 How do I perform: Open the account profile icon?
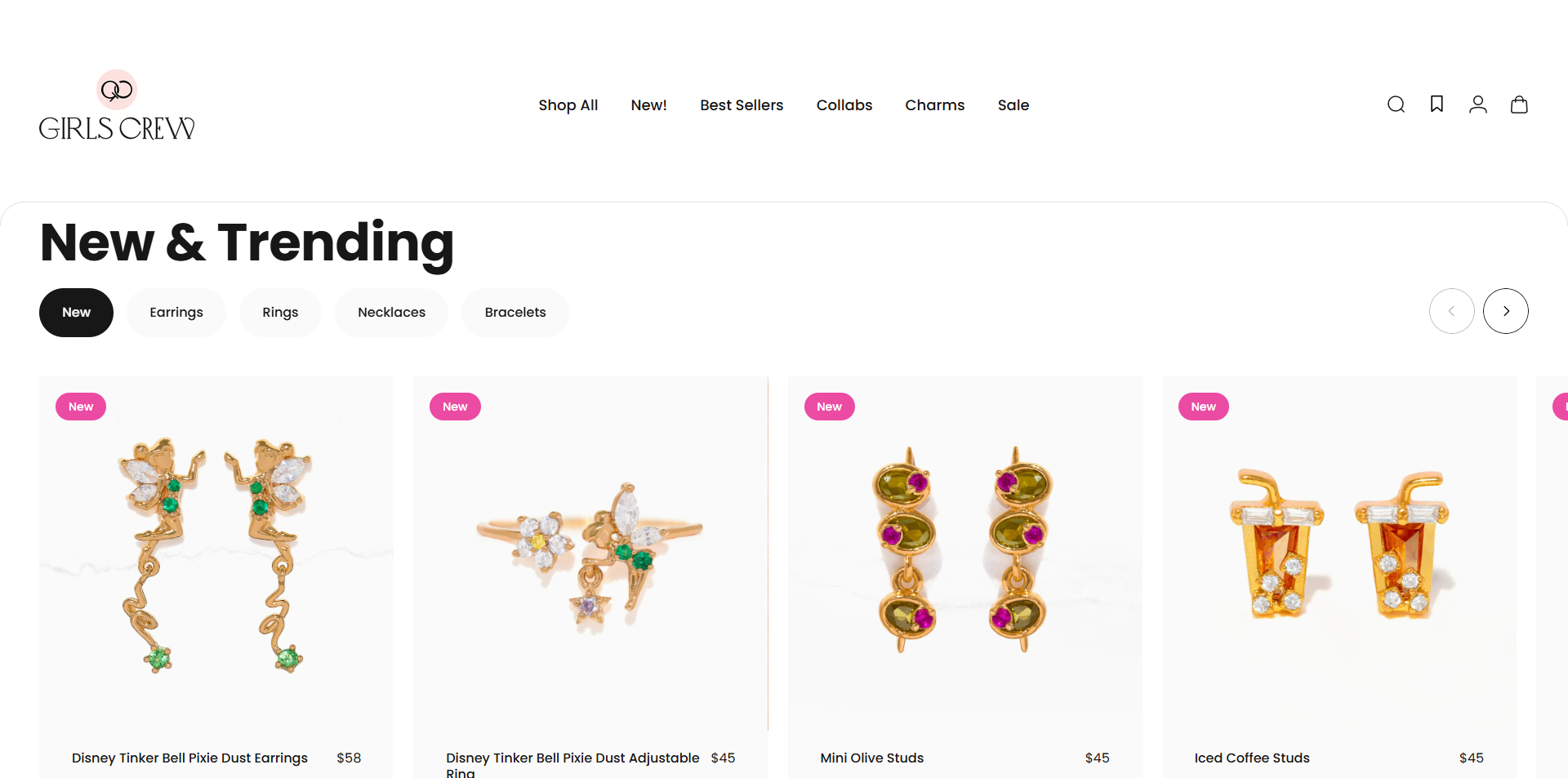coord(1478,104)
